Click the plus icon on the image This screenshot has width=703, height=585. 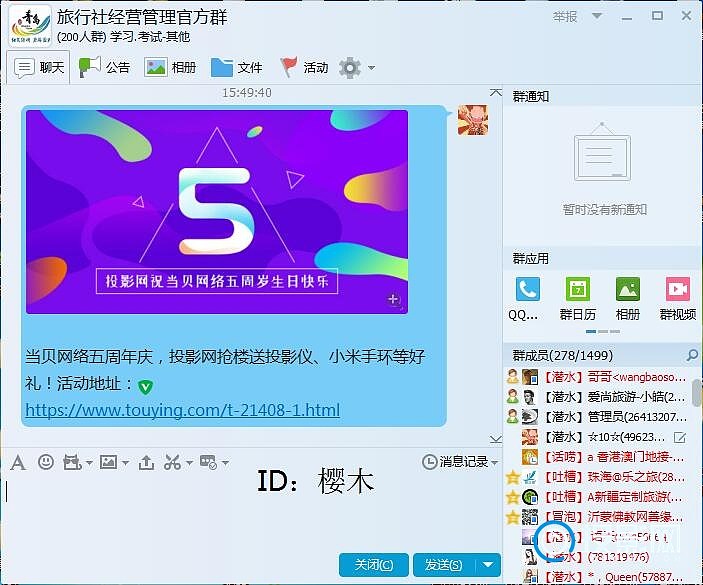(x=393, y=299)
